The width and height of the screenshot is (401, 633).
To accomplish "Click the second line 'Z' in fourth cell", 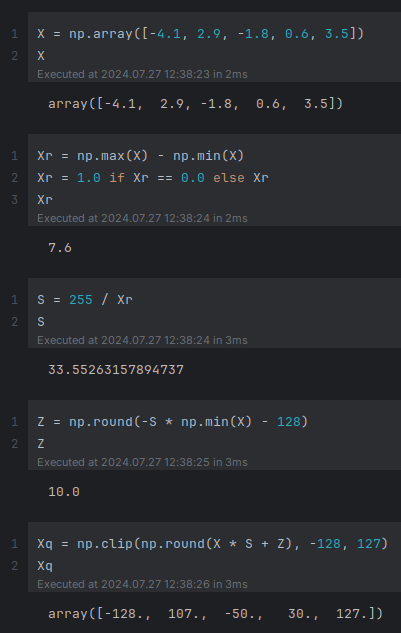I will (41, 444).
